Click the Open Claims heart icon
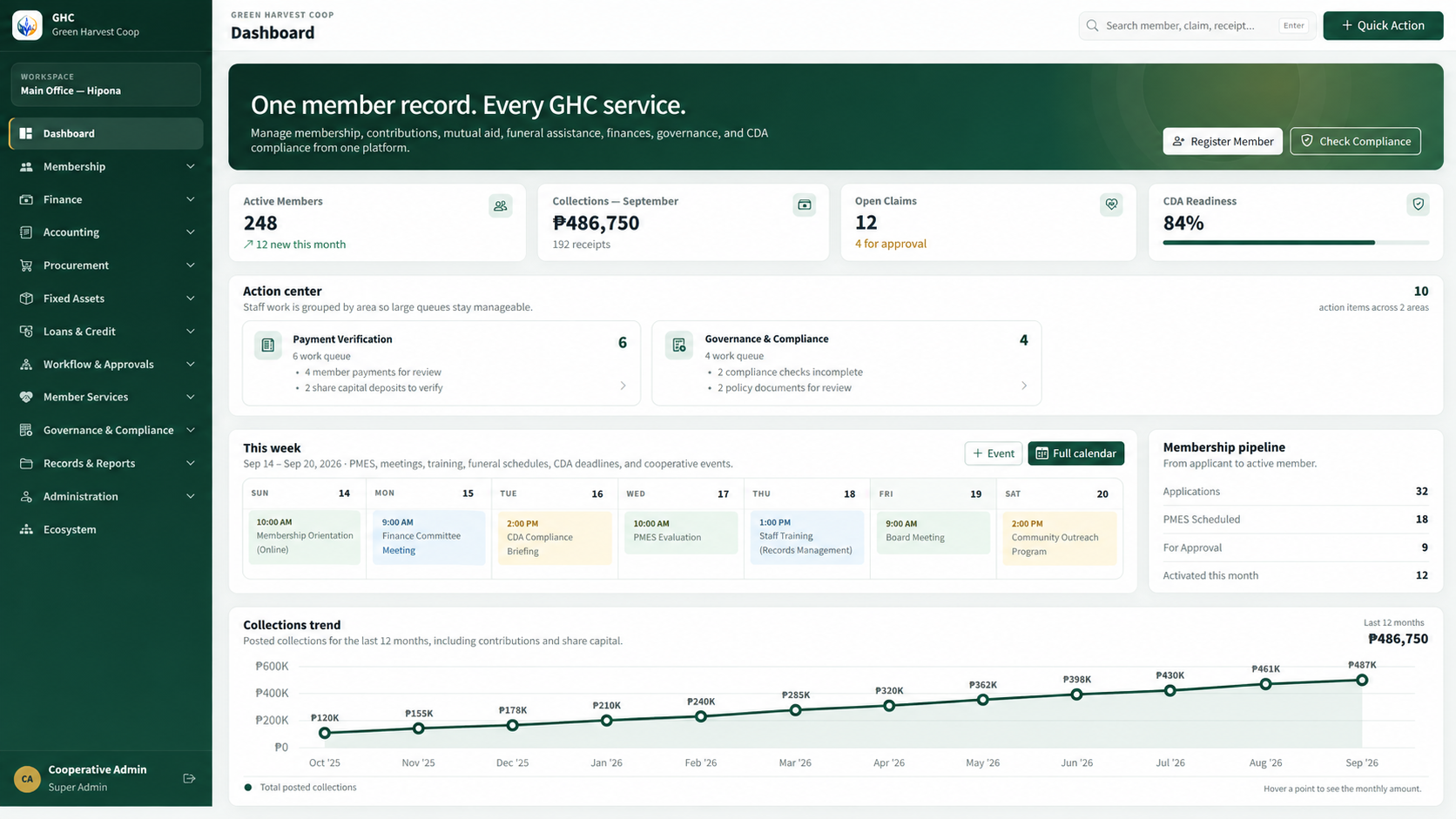 click(x=1111, y=205)
